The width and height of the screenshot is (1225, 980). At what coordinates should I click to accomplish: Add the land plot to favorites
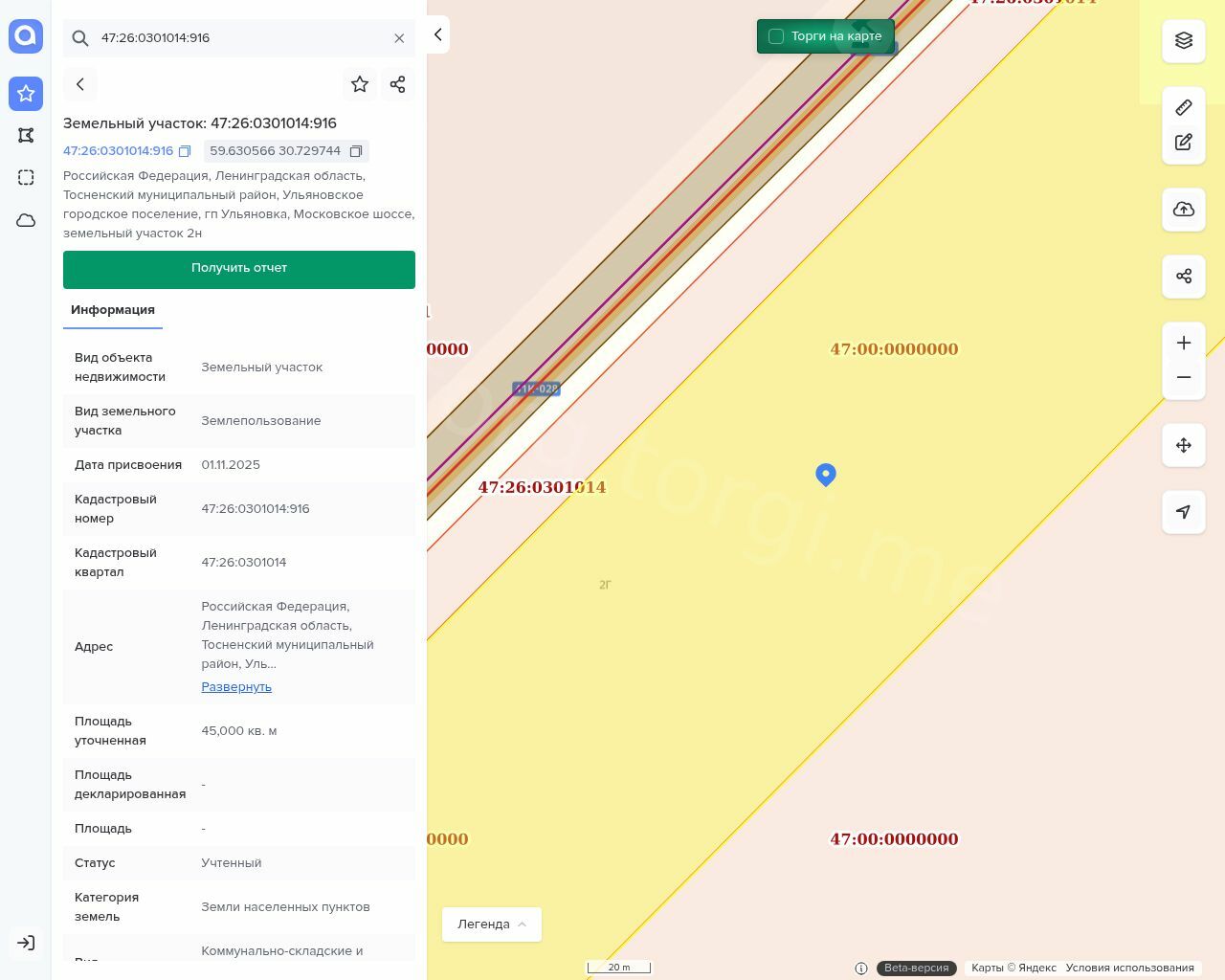(x=360, y=84)
